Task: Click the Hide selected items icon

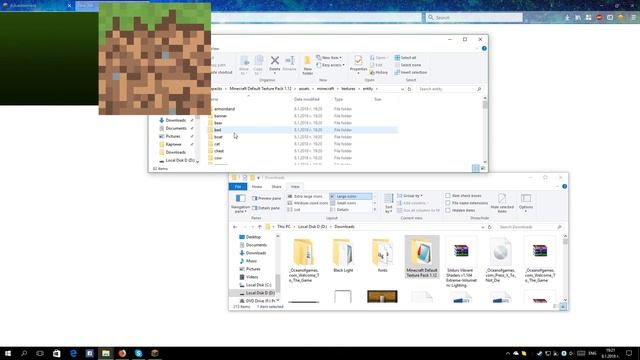Action: (x=502, y=203)
